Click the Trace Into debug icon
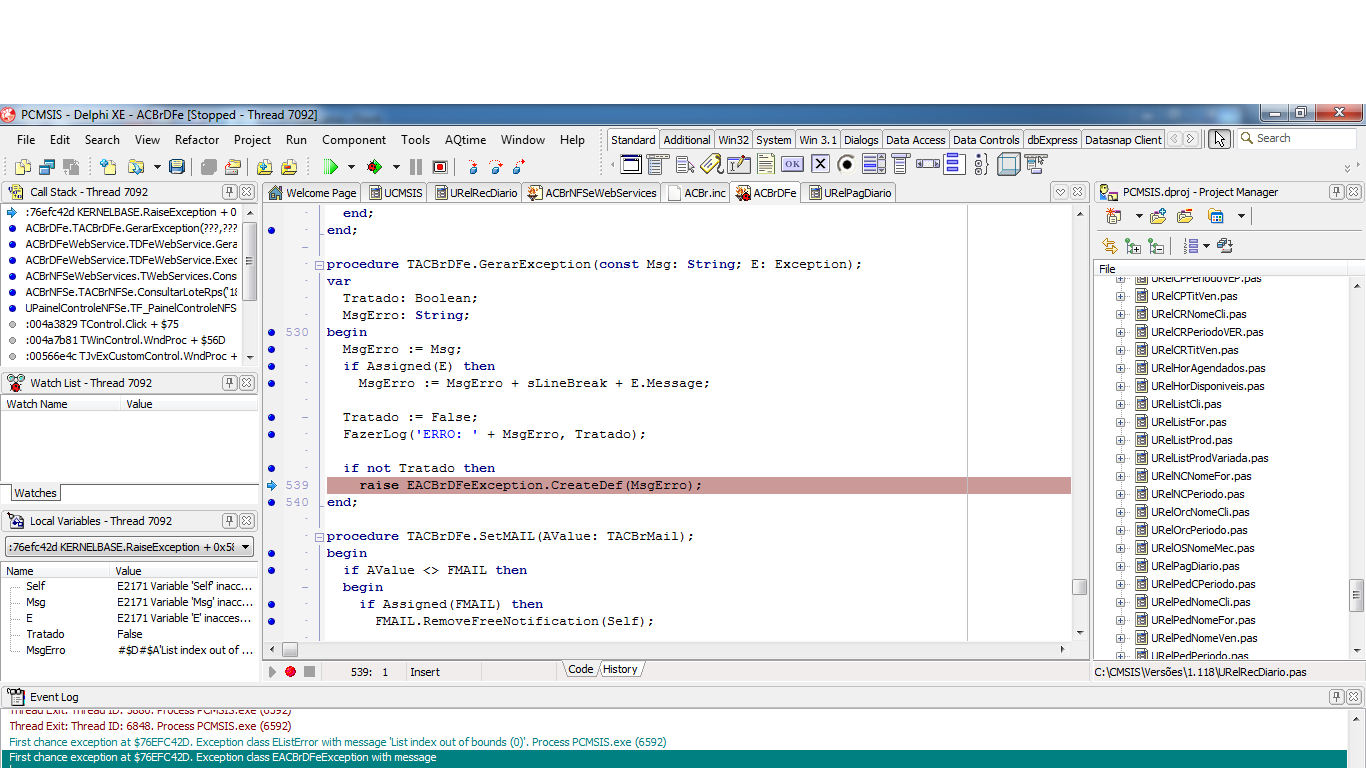Screen dimensions: 1366x768 coord(473,167)
